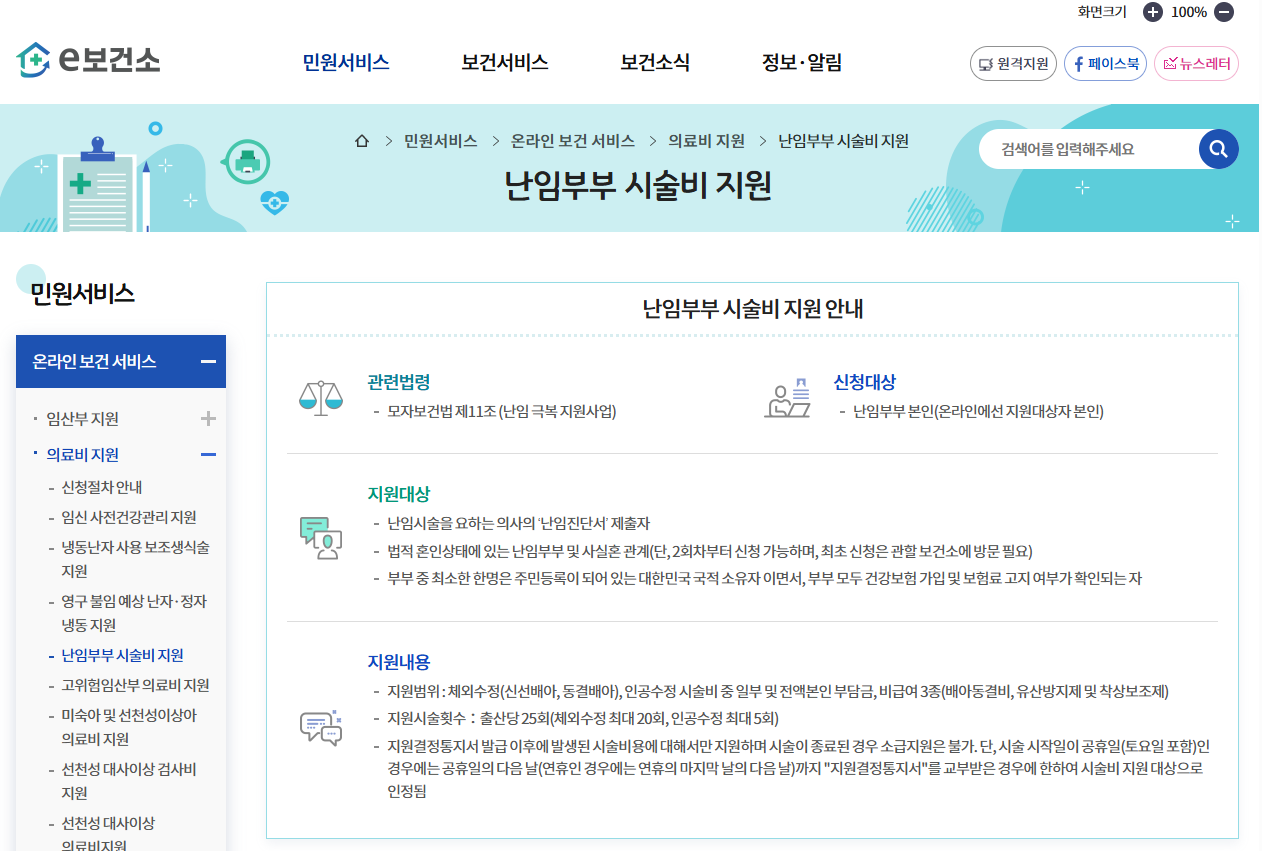This screenshot has height=851, width=1262.
Task: Open the 정보·알림 menu
Action: (801, 62)
